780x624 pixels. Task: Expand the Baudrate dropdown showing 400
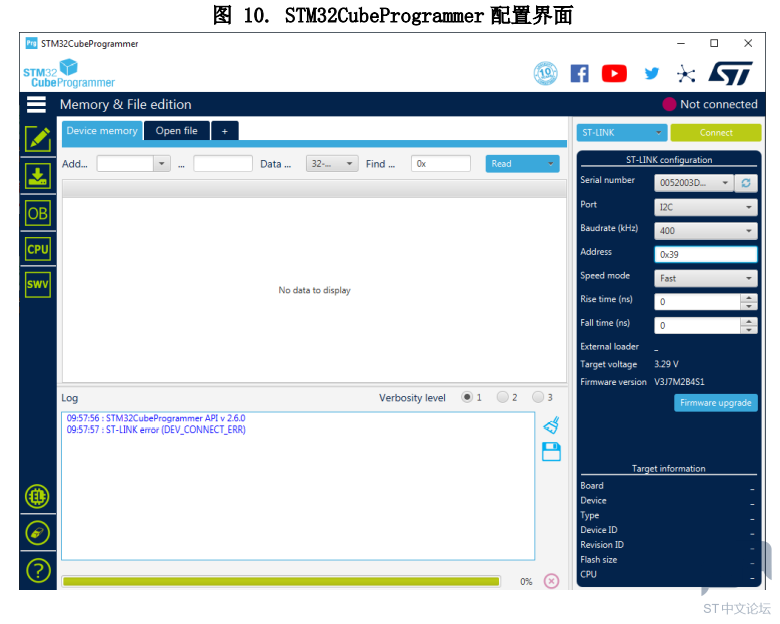click(x=706, y=231)
